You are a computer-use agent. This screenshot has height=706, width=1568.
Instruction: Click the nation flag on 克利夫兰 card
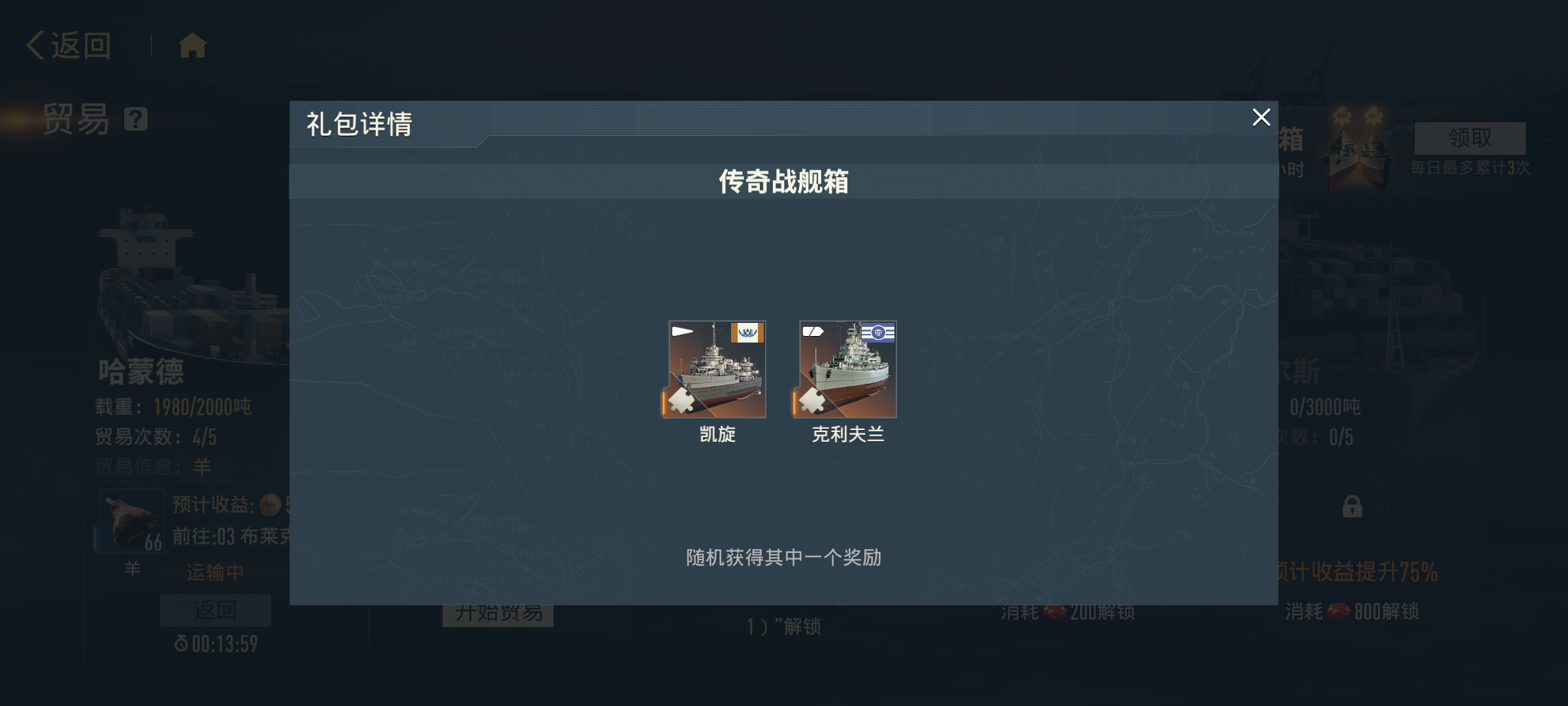[x=878, y=333]
